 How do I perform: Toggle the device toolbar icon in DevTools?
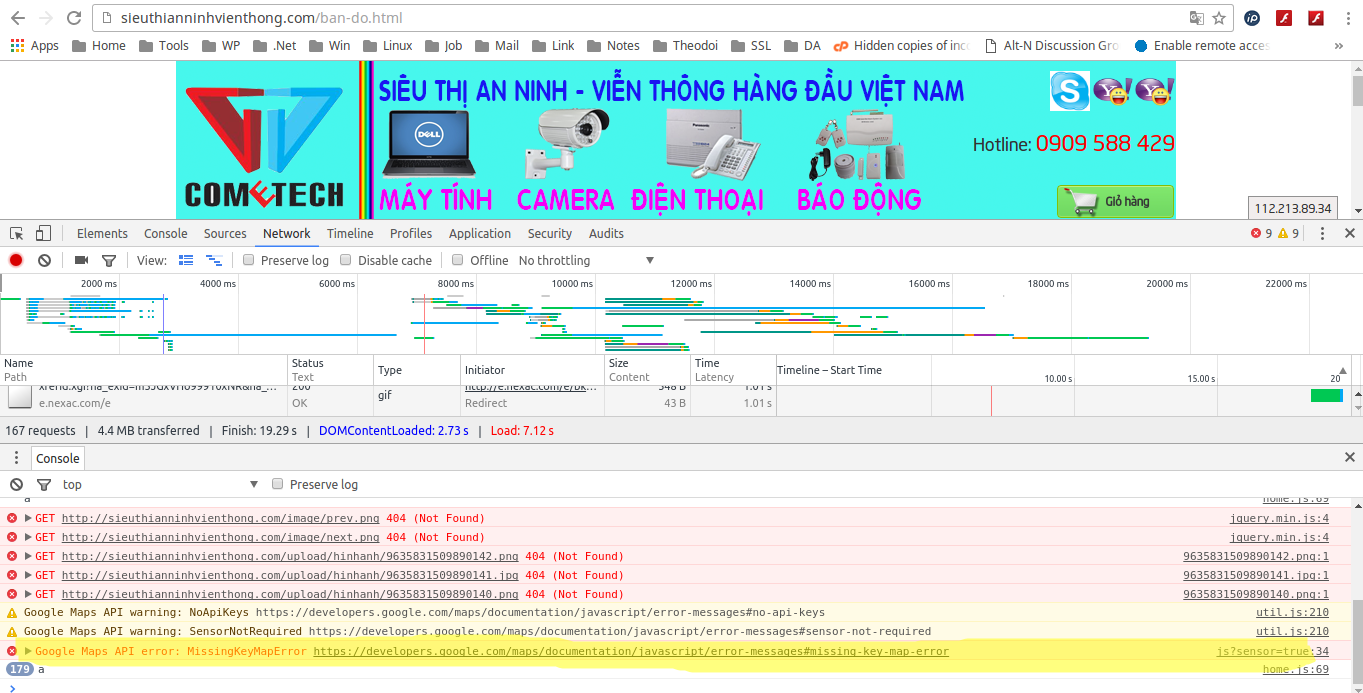[x=43, y=233]
